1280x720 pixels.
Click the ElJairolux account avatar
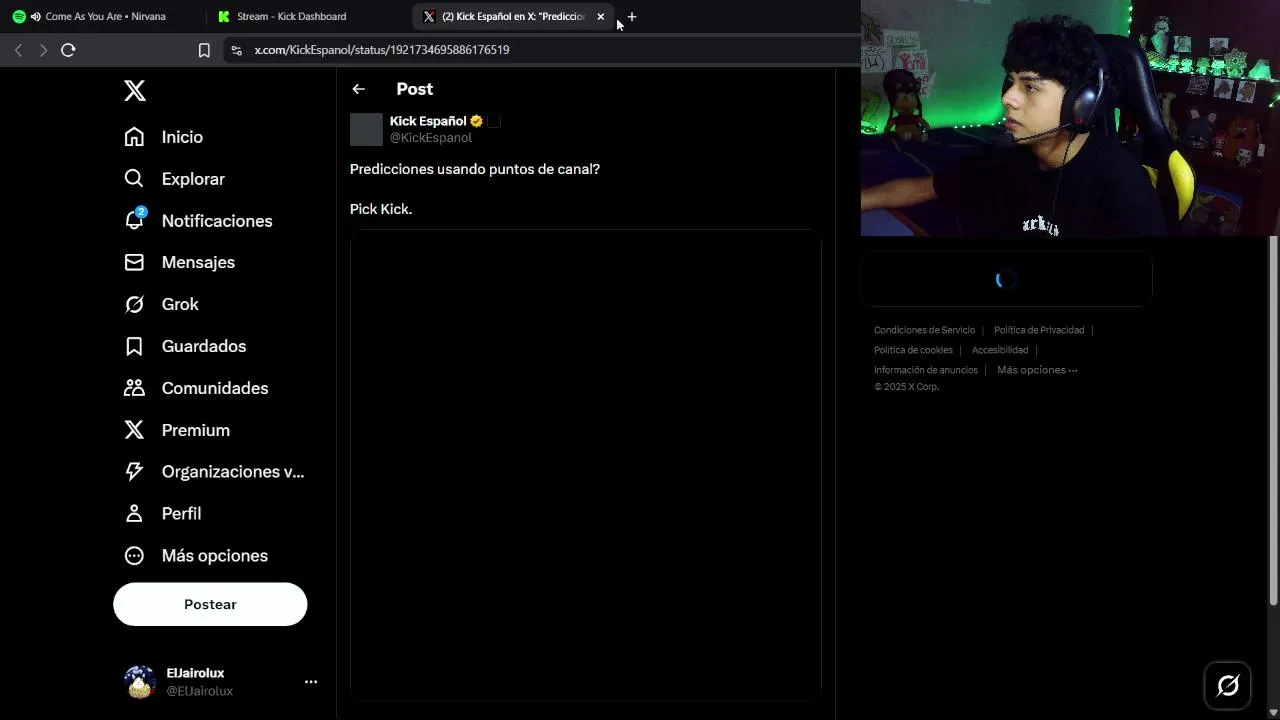[x=140, y=682]
